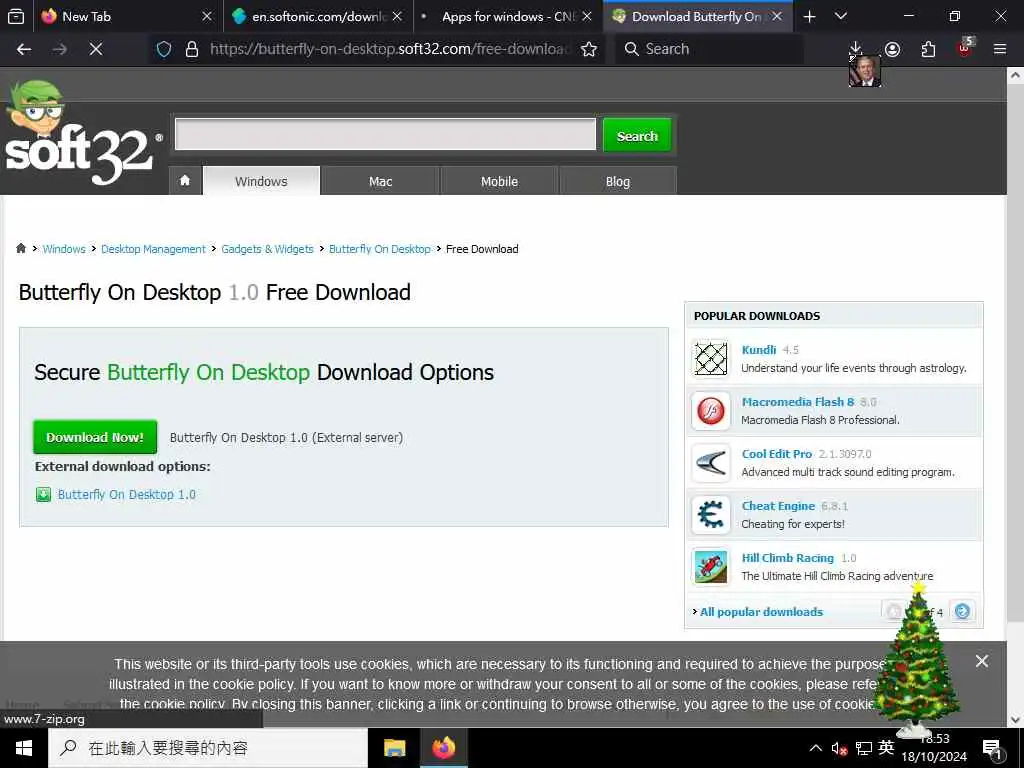Open the soft32 home icon tab

185,181
